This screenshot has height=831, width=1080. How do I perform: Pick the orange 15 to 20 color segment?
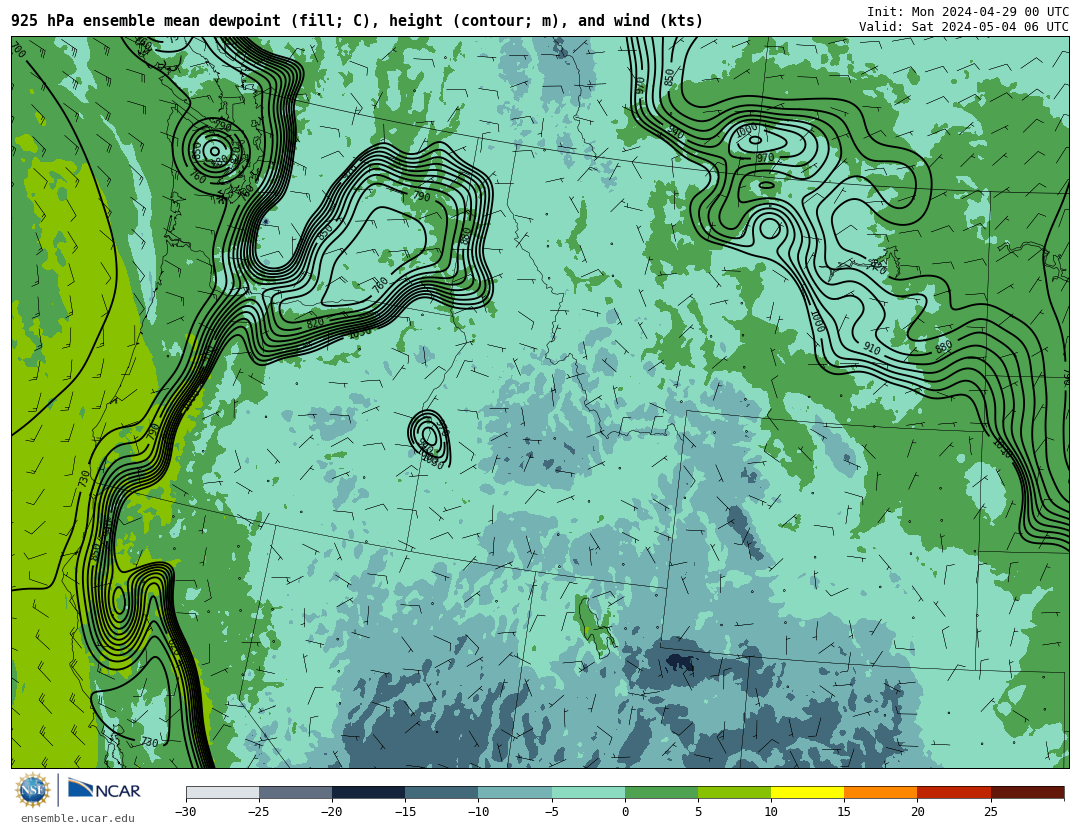[881, 793]
